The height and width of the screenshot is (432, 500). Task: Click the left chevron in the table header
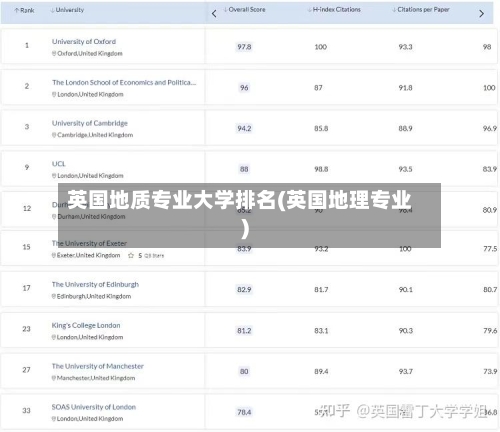214,14
